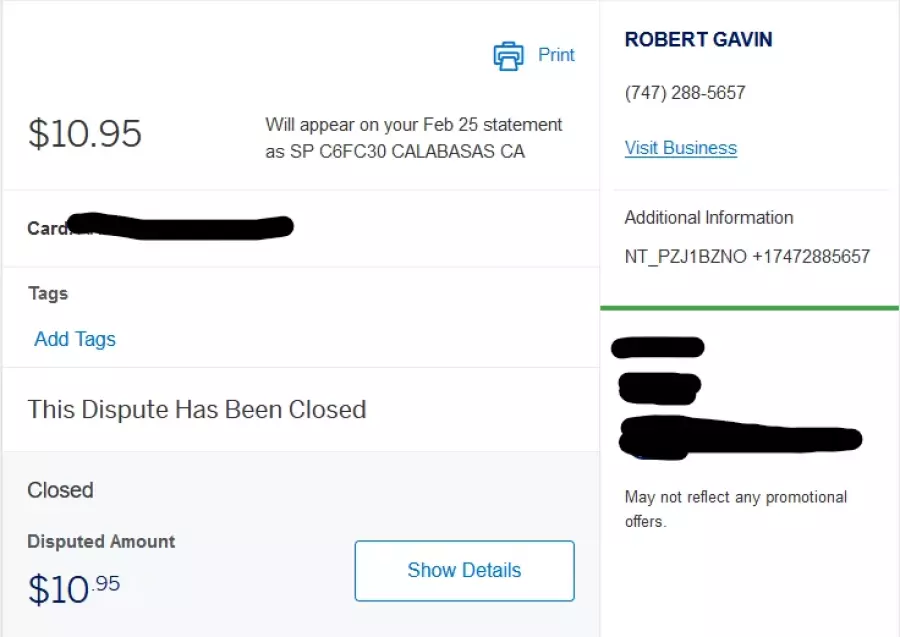Click the Card label on the left
This screenshot has height=637, width=900.
click(47, 228)
